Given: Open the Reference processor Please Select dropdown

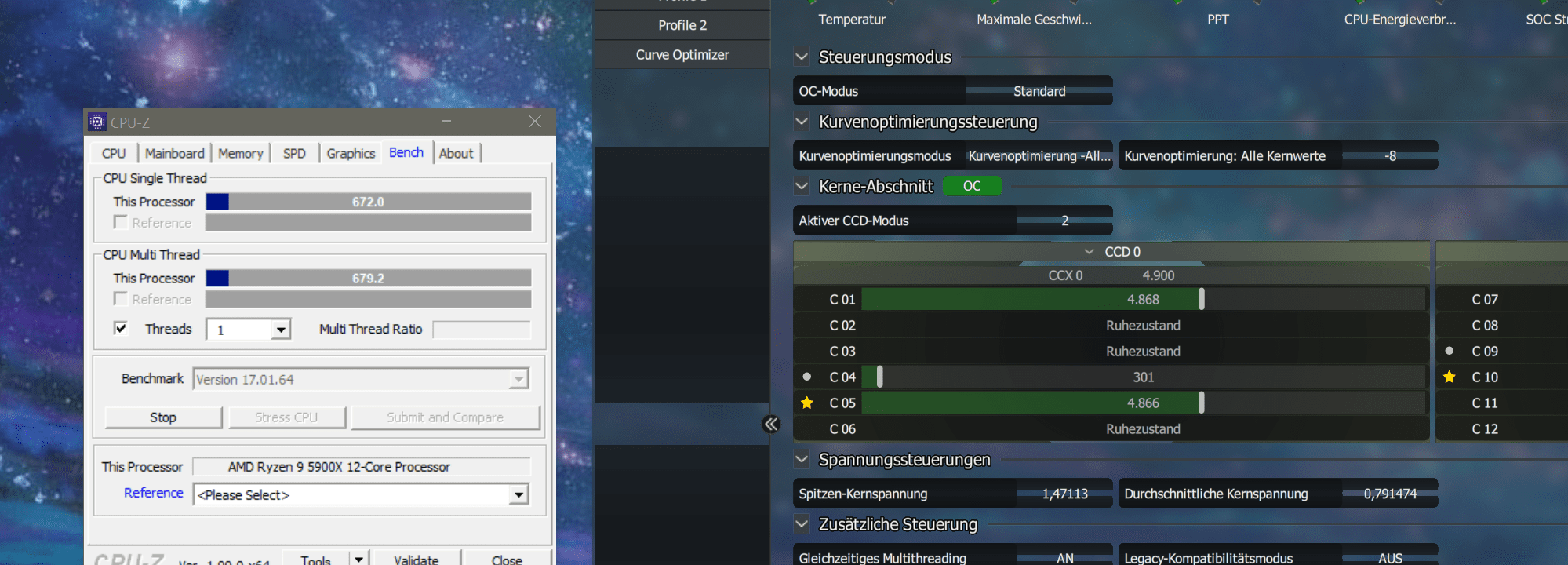Looking at the screenshot, I should point(518,495).
